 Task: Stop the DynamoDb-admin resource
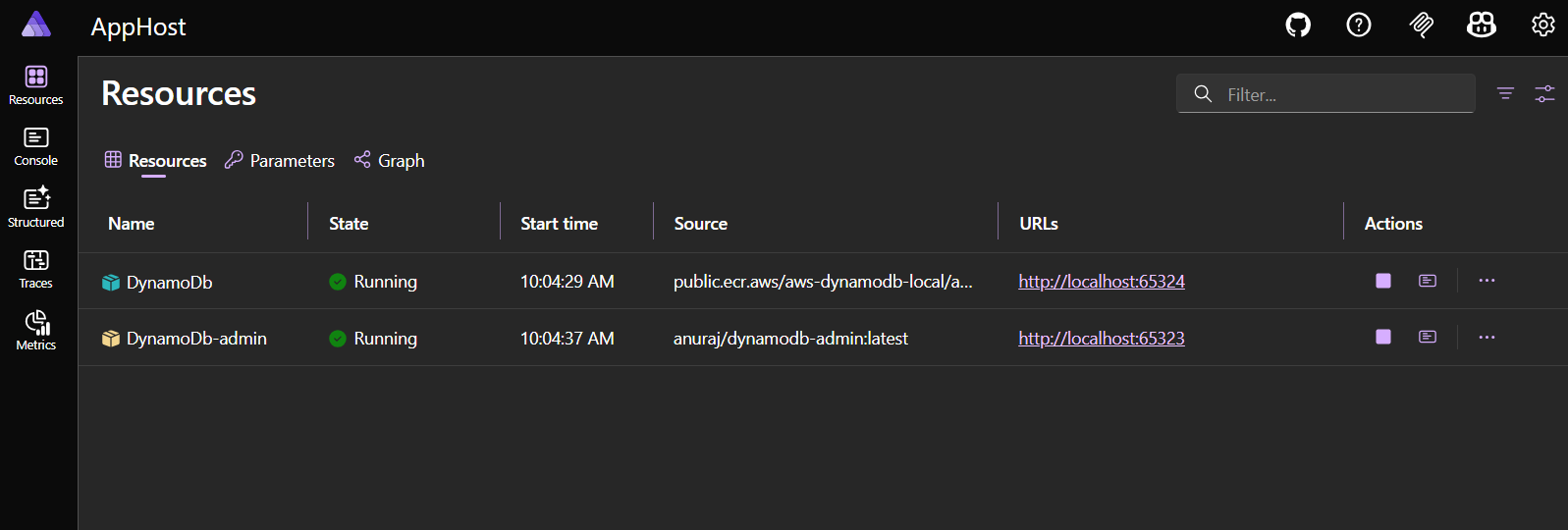1383,338
